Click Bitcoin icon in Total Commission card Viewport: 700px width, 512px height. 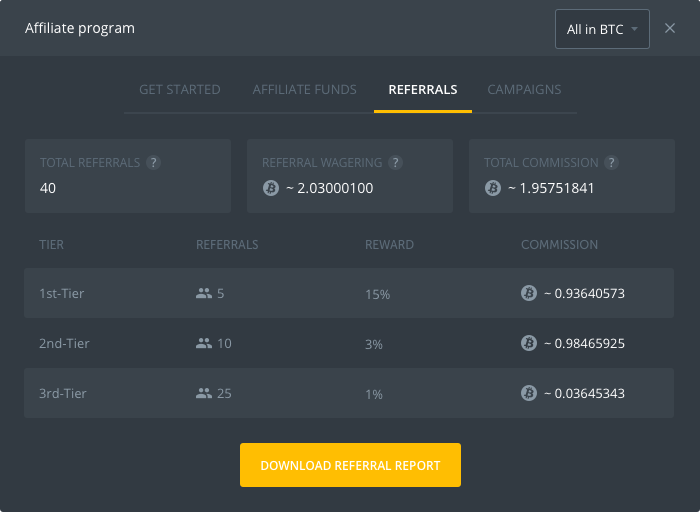tap(492, 187)
